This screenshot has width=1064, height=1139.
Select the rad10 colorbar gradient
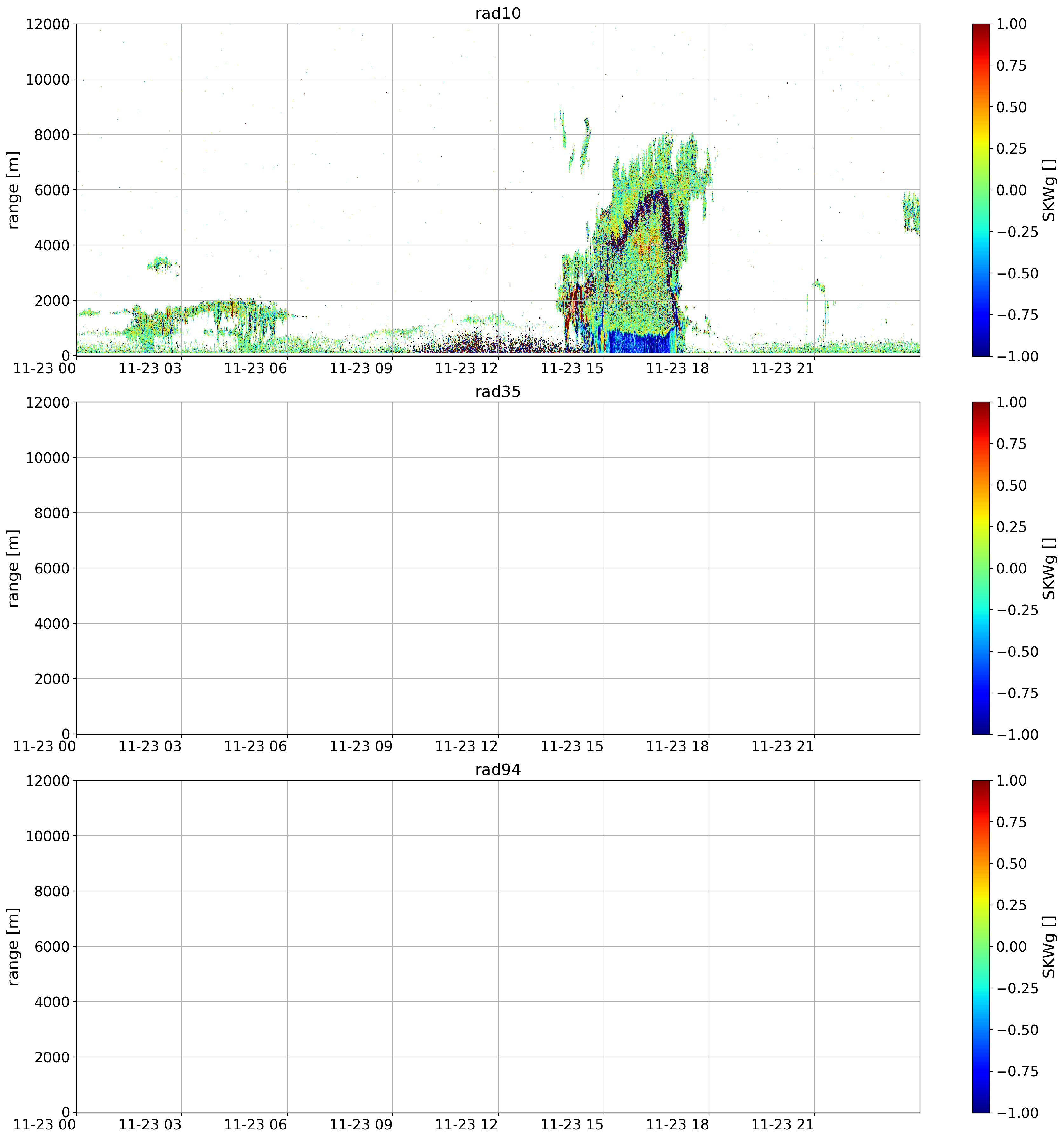[x=980, y=190]
